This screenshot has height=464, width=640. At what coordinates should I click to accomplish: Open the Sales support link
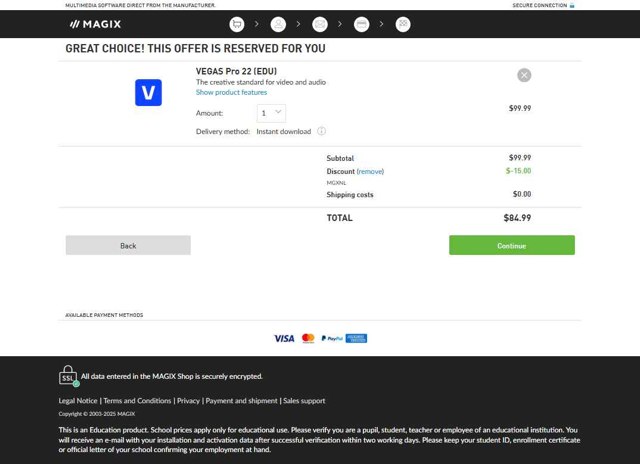pyautogui.click(x=304, y=401)
